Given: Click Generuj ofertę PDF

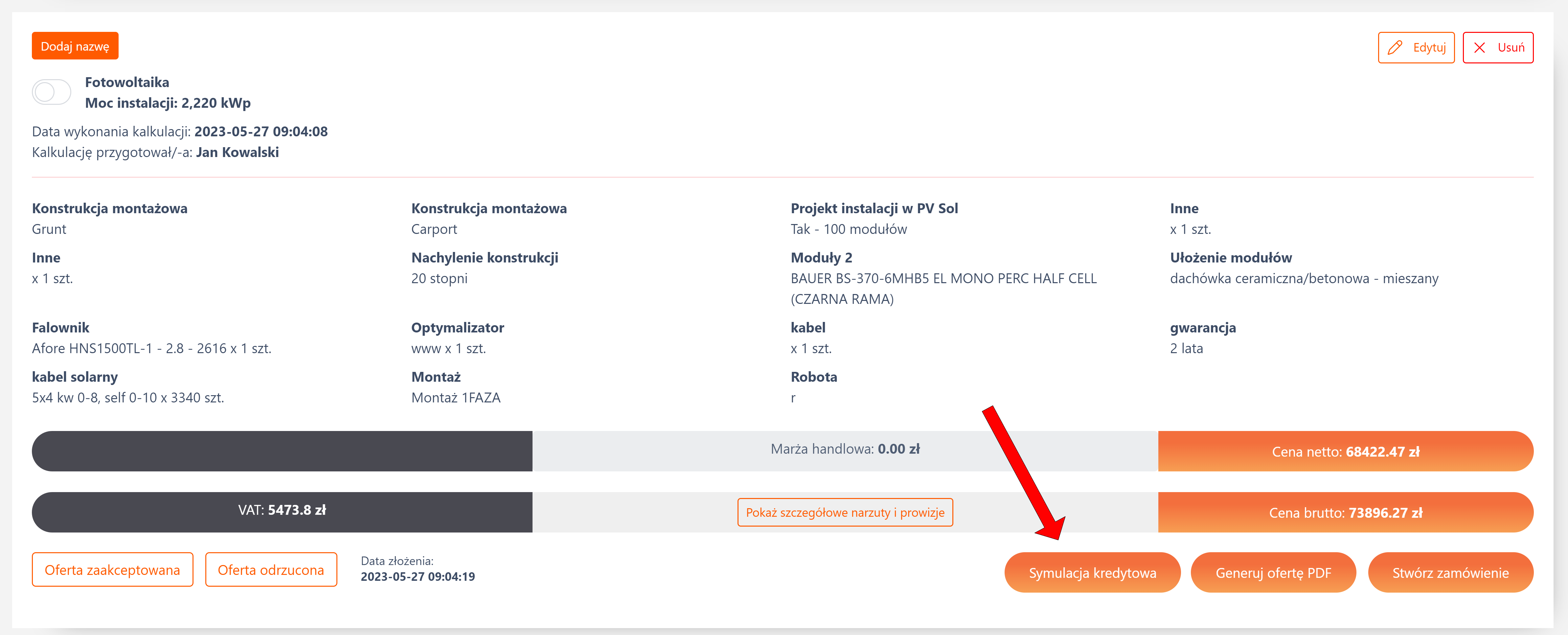Looking at the screenshot, I should coord(1273,573).
